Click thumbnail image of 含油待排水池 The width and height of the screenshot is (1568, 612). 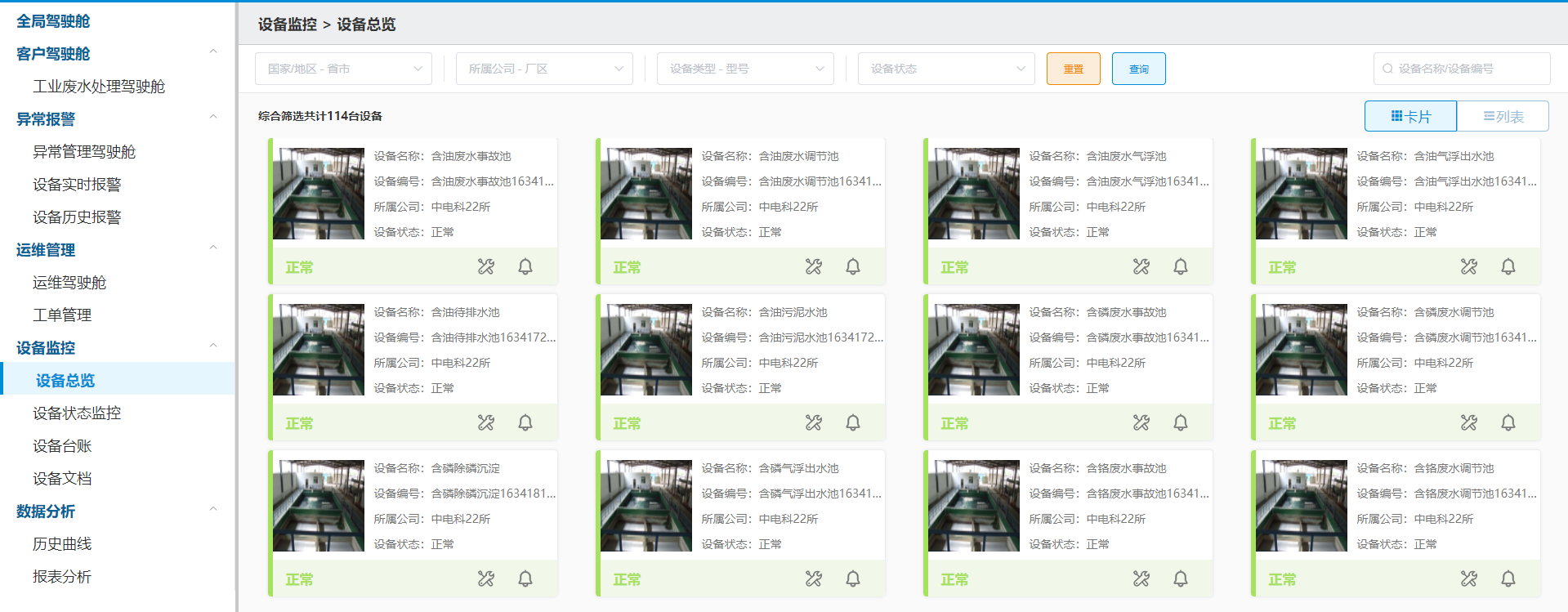click(319, 350)
